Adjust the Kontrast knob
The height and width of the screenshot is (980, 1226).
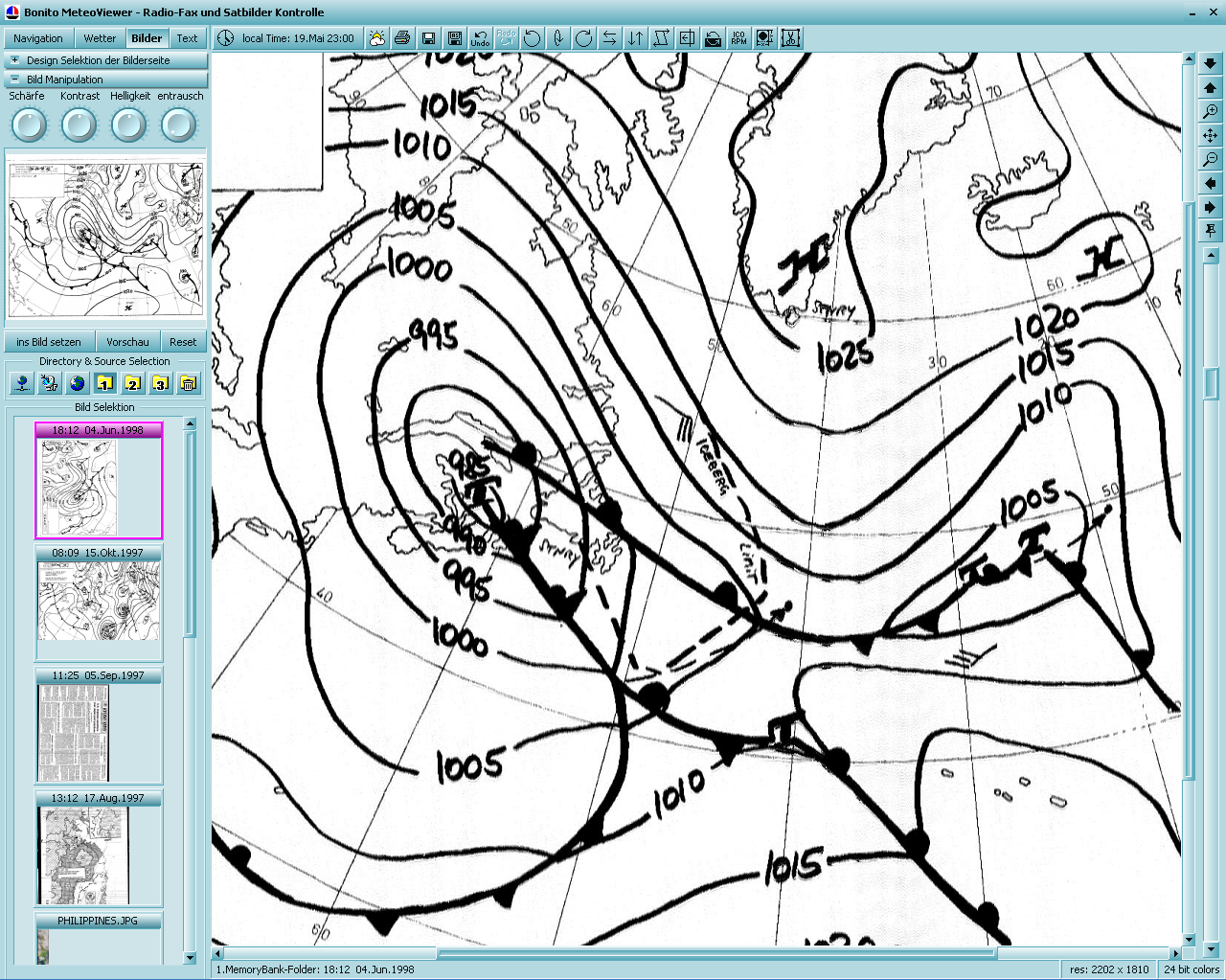[x=79, y=125]
